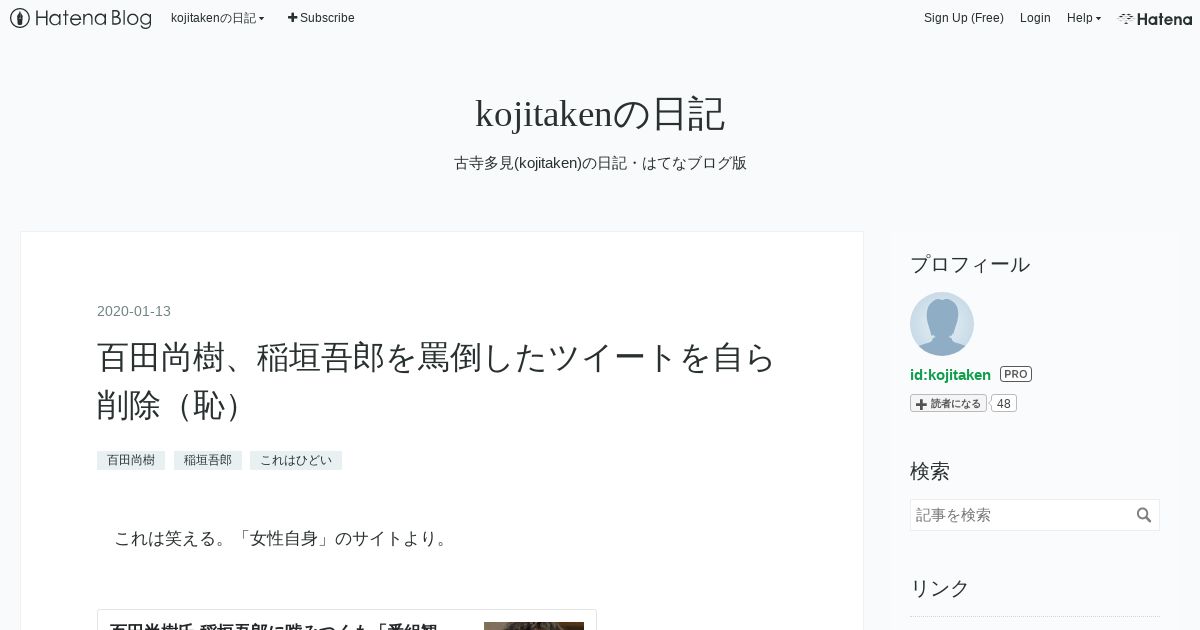Focus the 記事を検索 search field
1200x630 pixels.
[x=1021, y=515]
